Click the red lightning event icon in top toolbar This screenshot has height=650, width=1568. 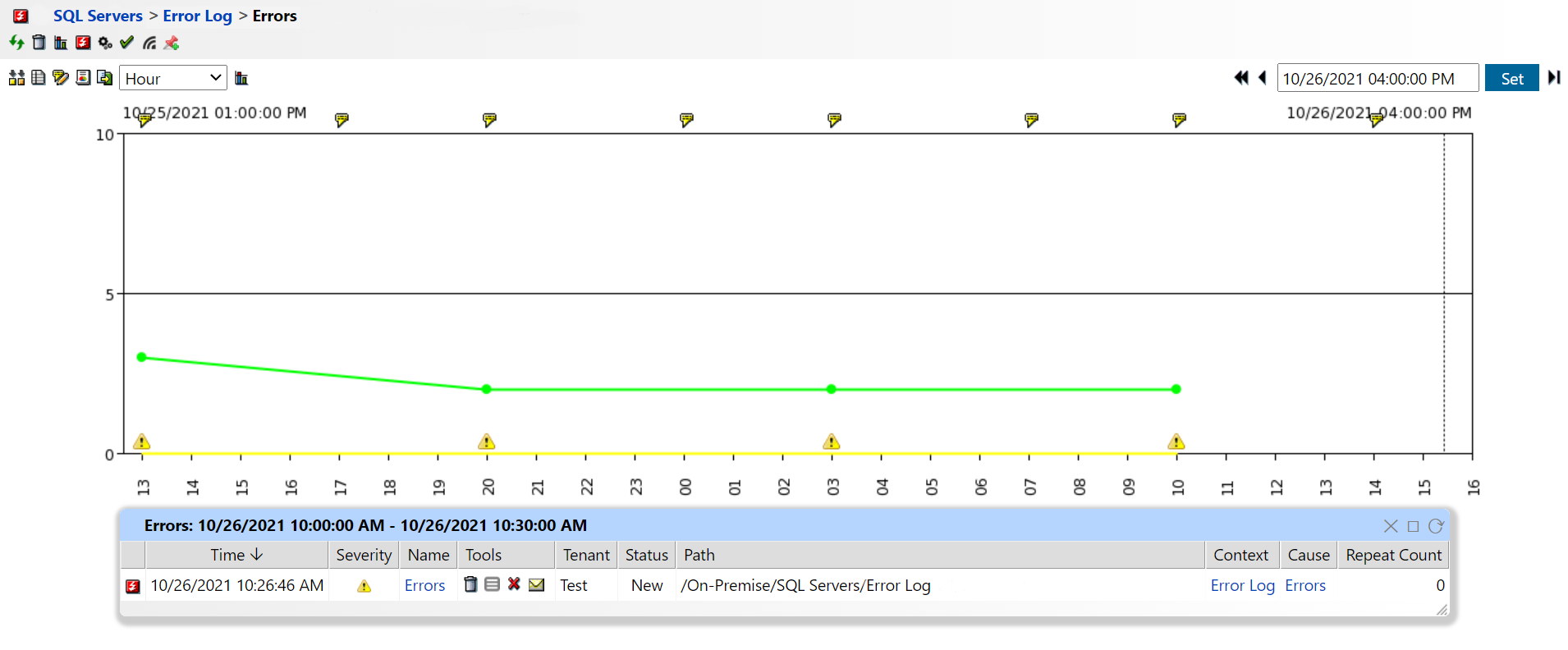click(83, 42)
